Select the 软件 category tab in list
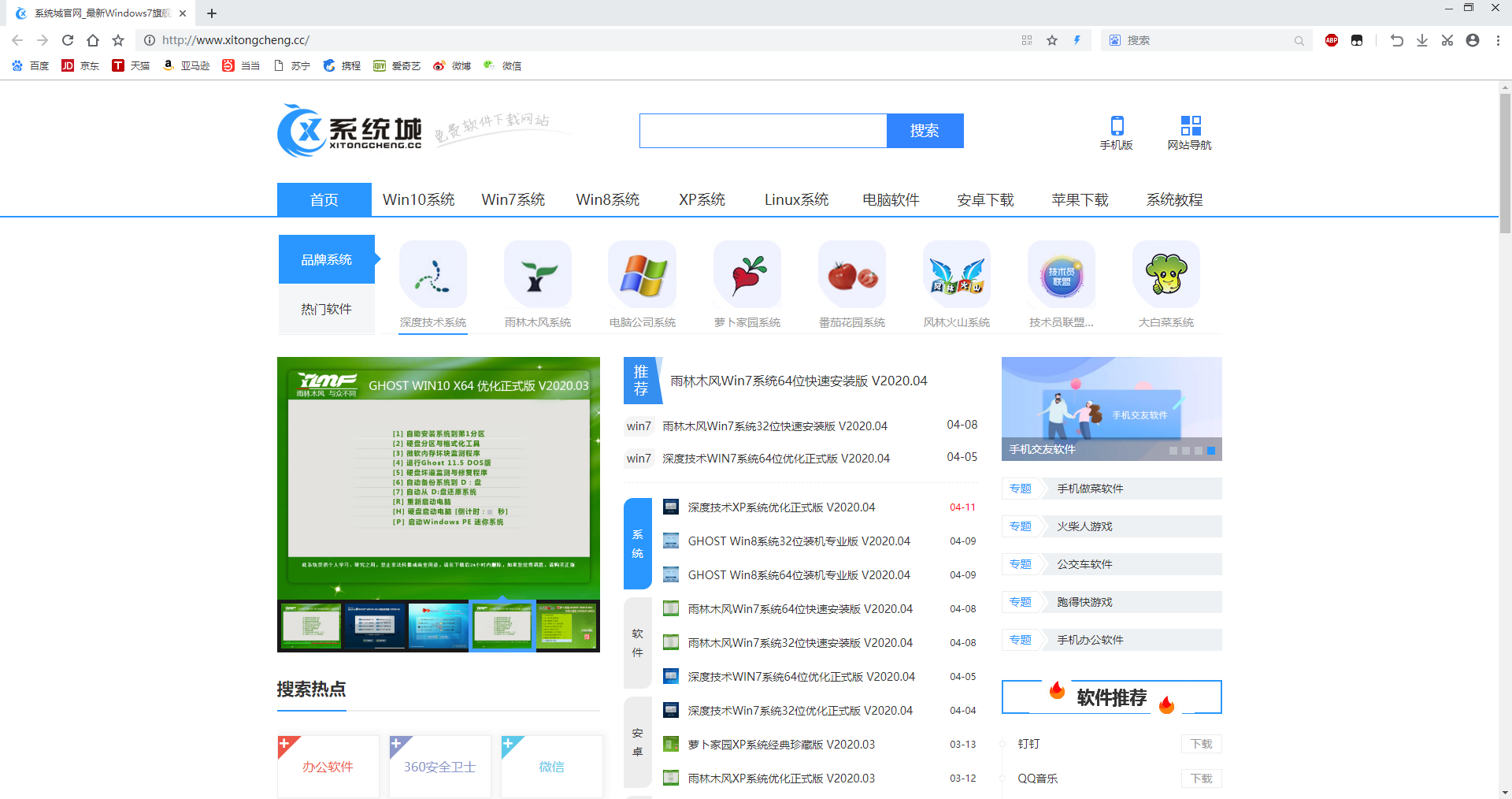This screenshot has width=1512, height=799. pos(638,643)
